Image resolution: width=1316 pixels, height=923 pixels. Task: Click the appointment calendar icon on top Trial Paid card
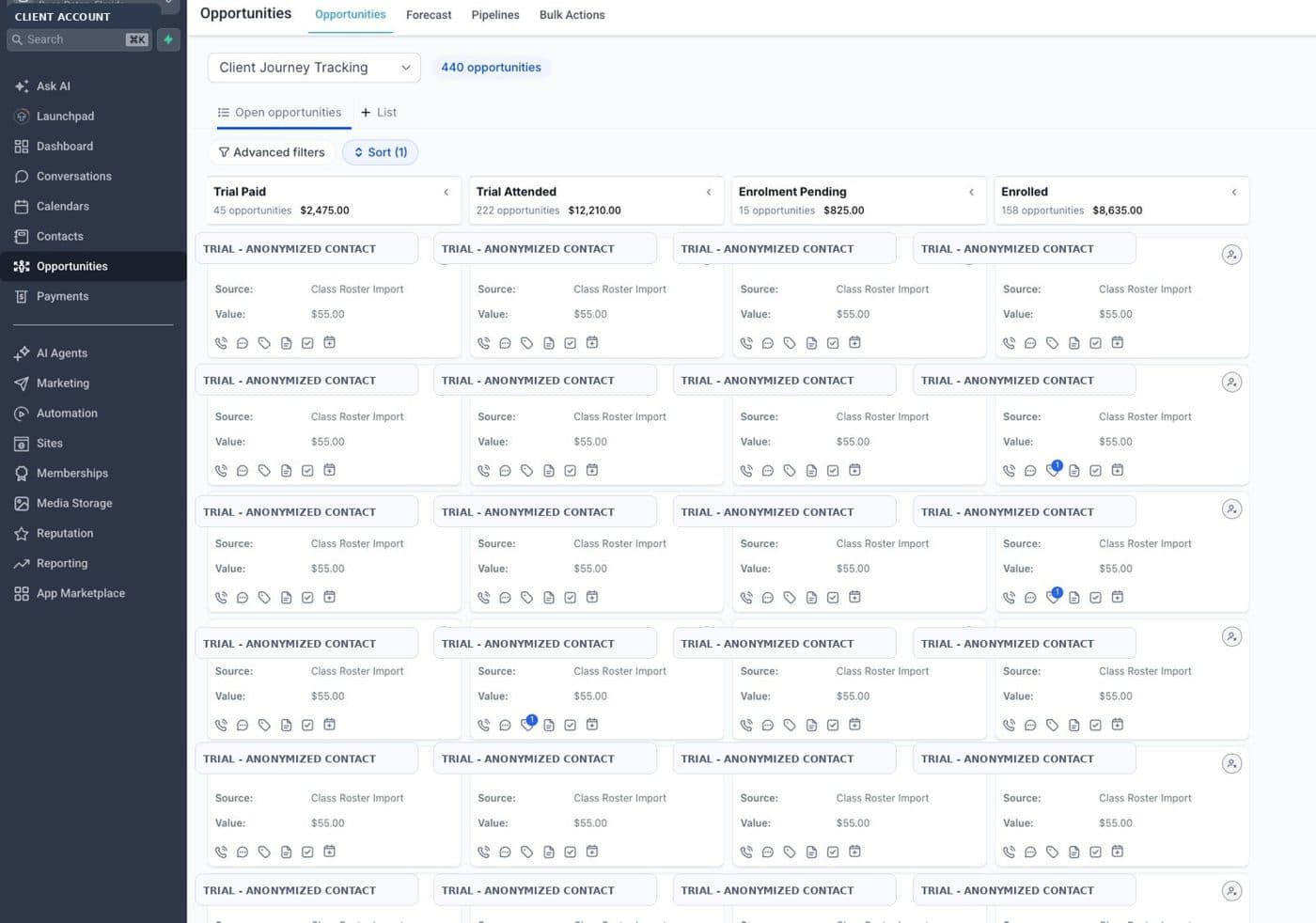coord(329,342)
